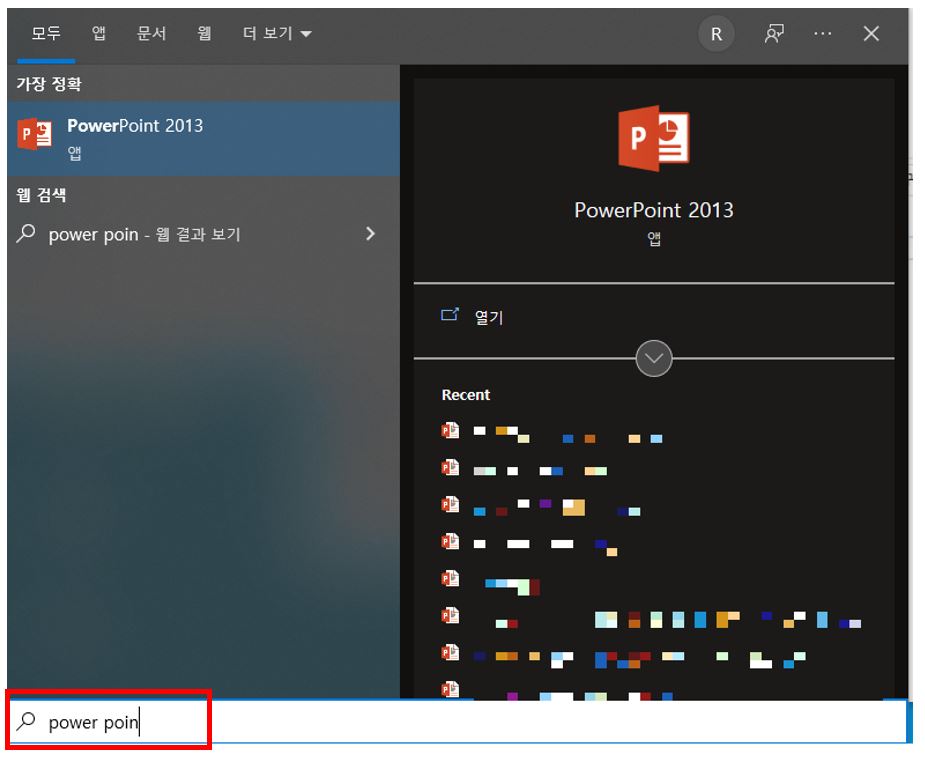Click the open-window icon beside 열기

[450, 314]
